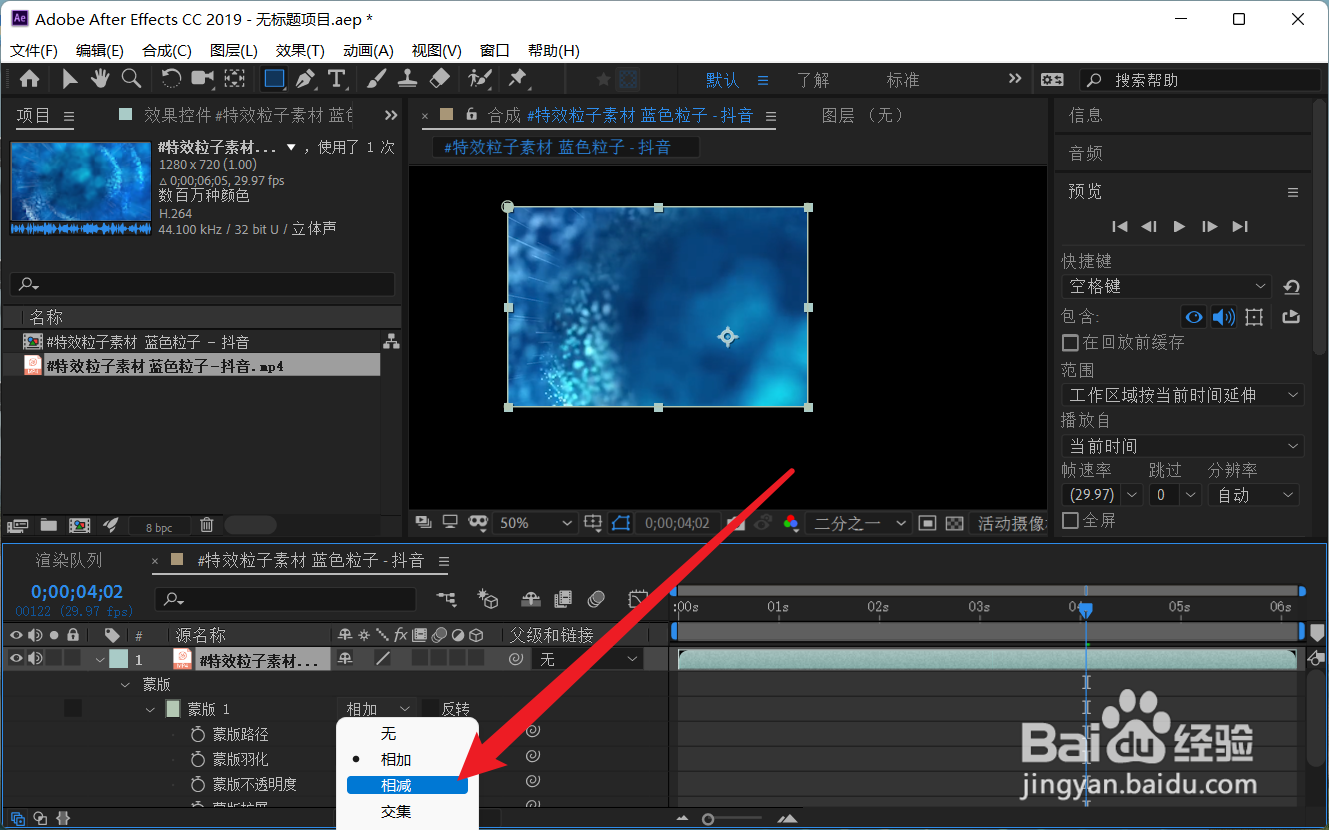Select the Pen tool
1329x830 pixels.
click(306, 79)
